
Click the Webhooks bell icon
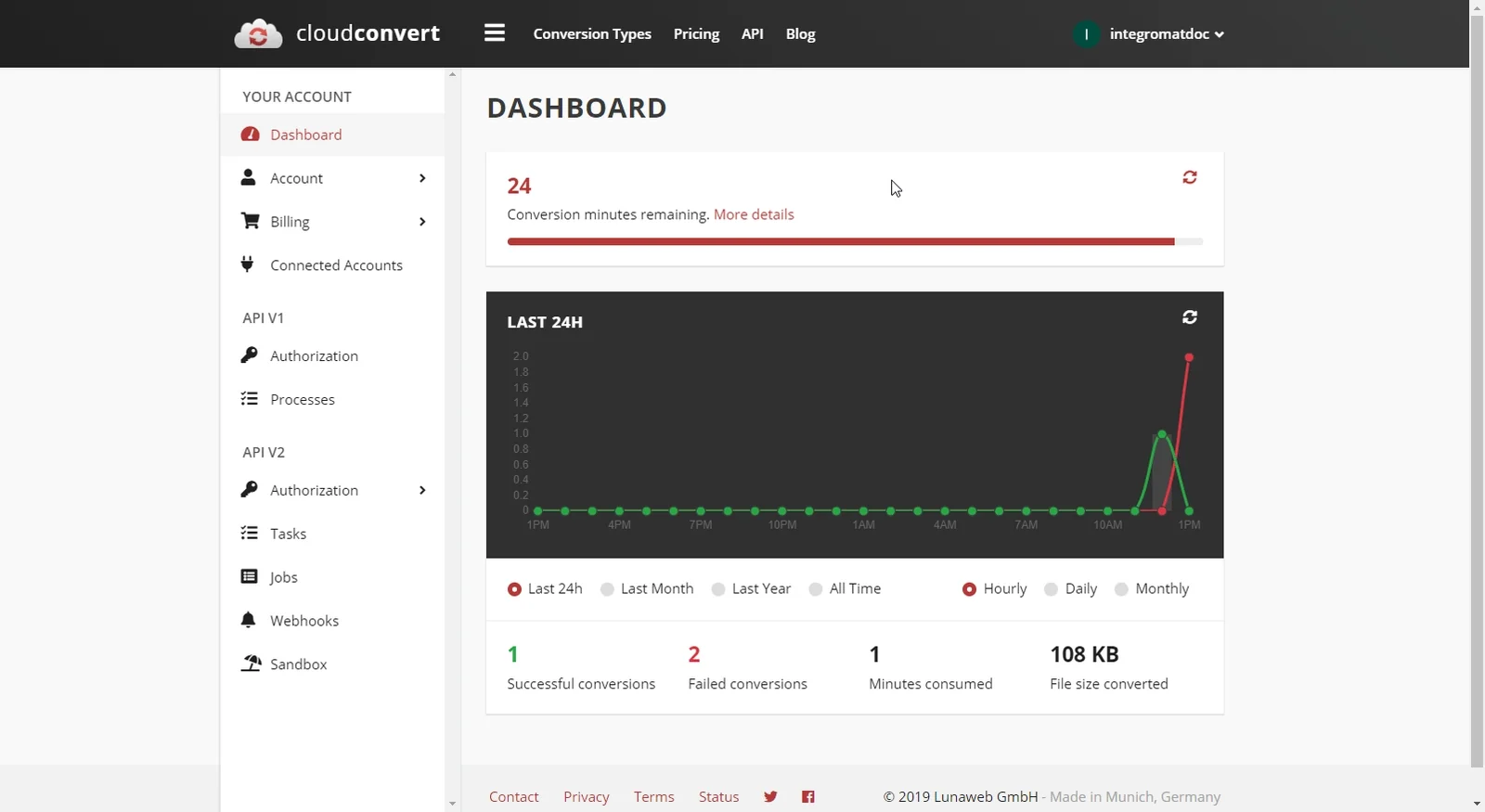click(x=248, y=620)
